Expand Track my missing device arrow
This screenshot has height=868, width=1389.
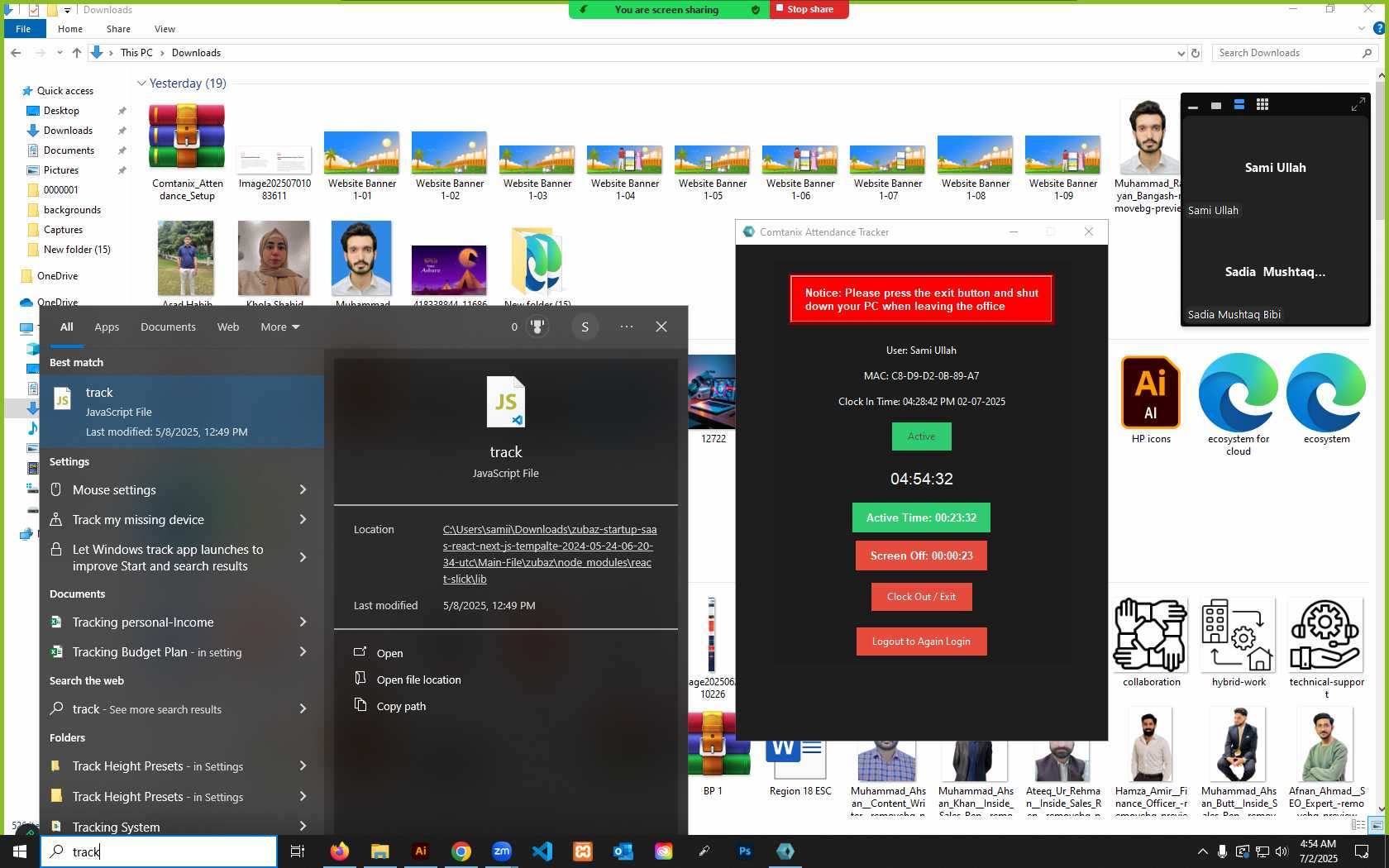pyautogui.click(x=303, y=520)
